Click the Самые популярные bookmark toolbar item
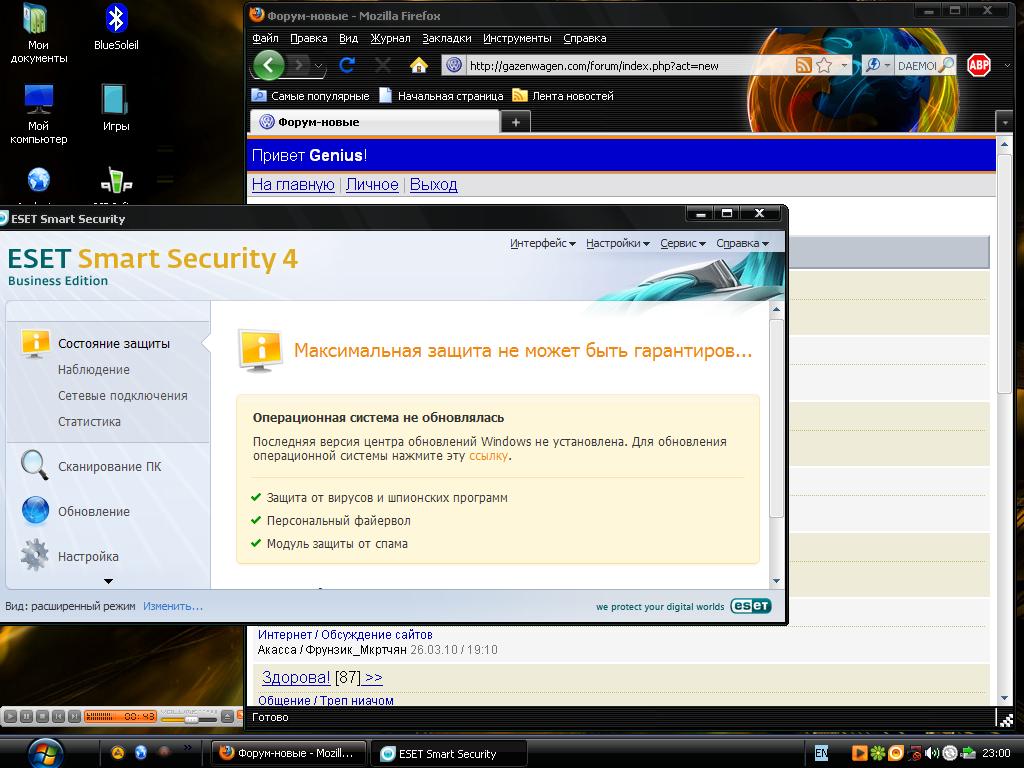Viewport: 1024px width, 768px height. click(311, 96)
